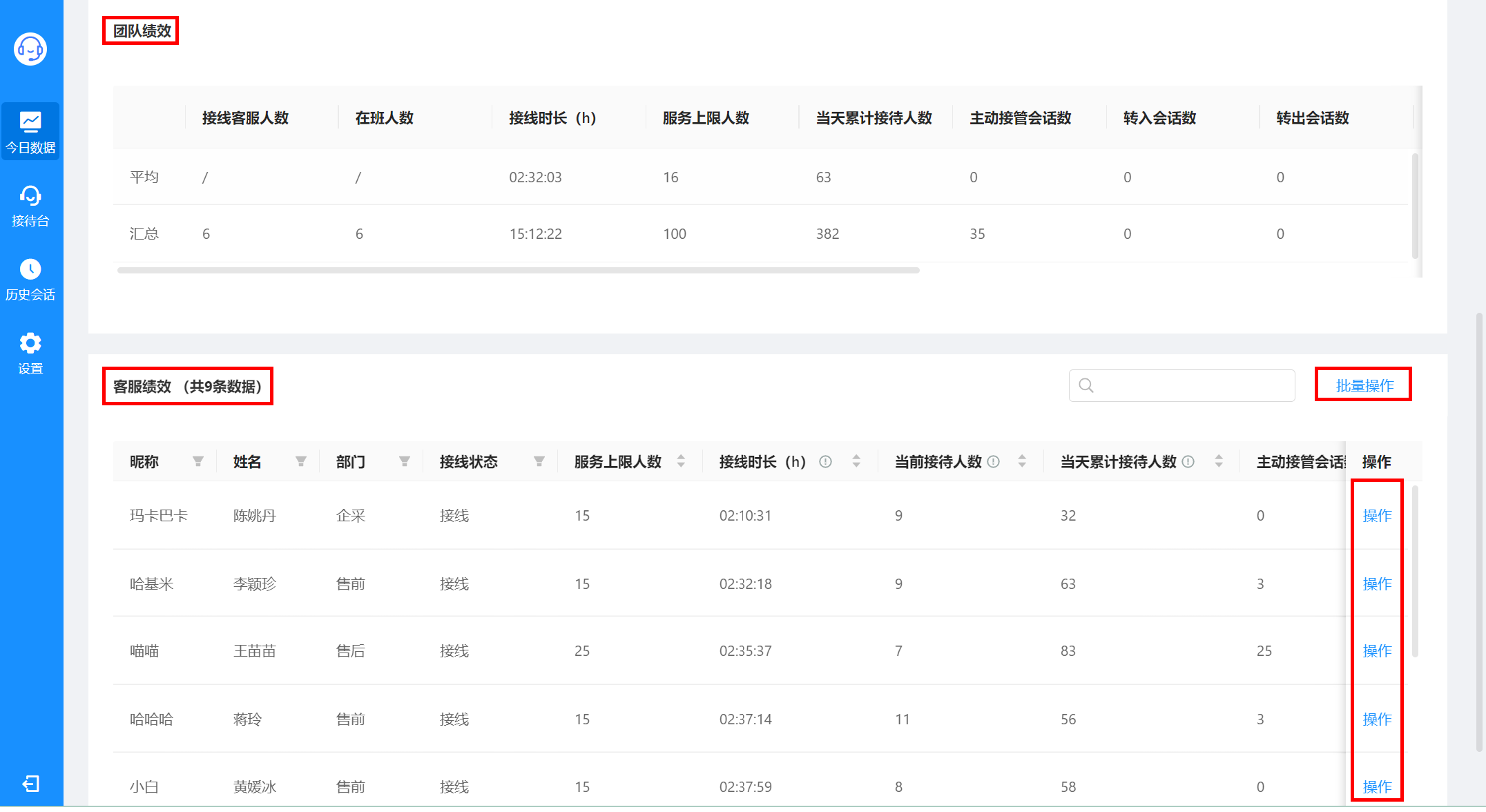Click nickname 玛卡巴卡

pyautogui.click(x=159, y=515)
